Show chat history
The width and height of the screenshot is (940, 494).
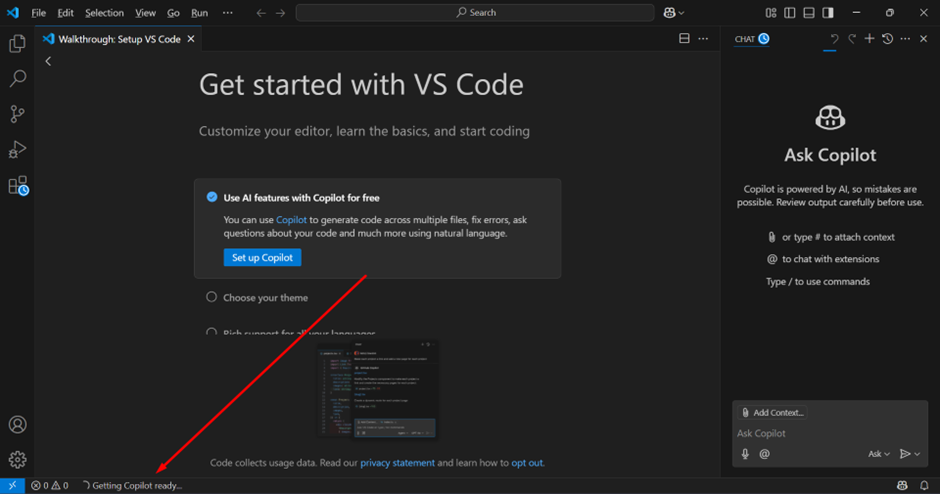[x=888, y=39]
